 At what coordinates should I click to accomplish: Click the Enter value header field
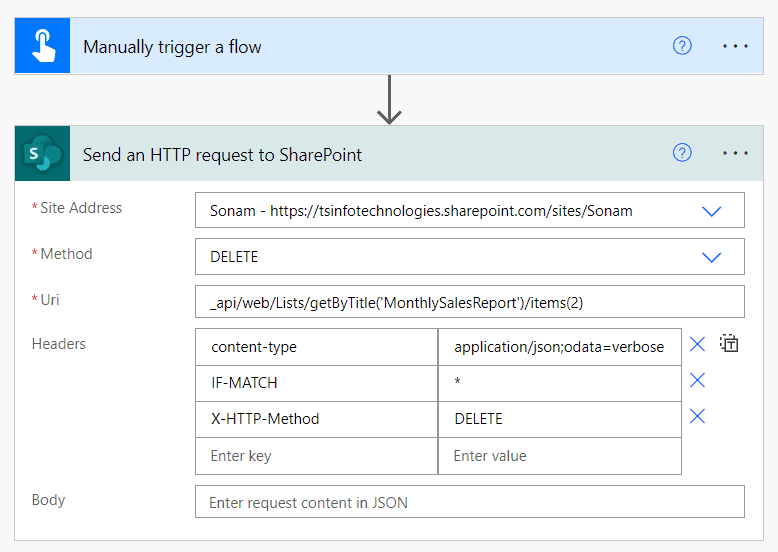point(560,456)
